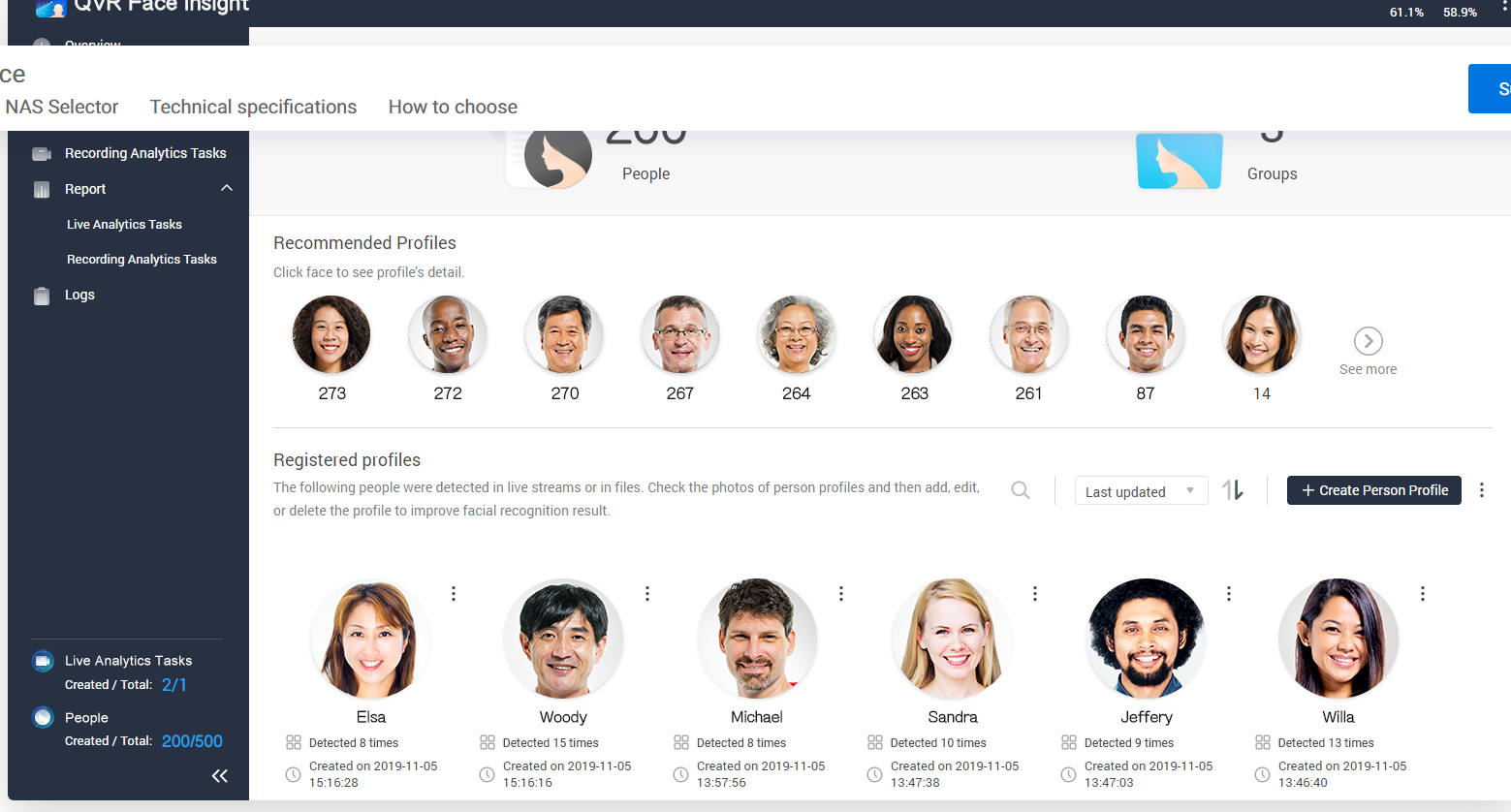
Task: Switch to the Technical specifications tab
Action: (253, 107)
